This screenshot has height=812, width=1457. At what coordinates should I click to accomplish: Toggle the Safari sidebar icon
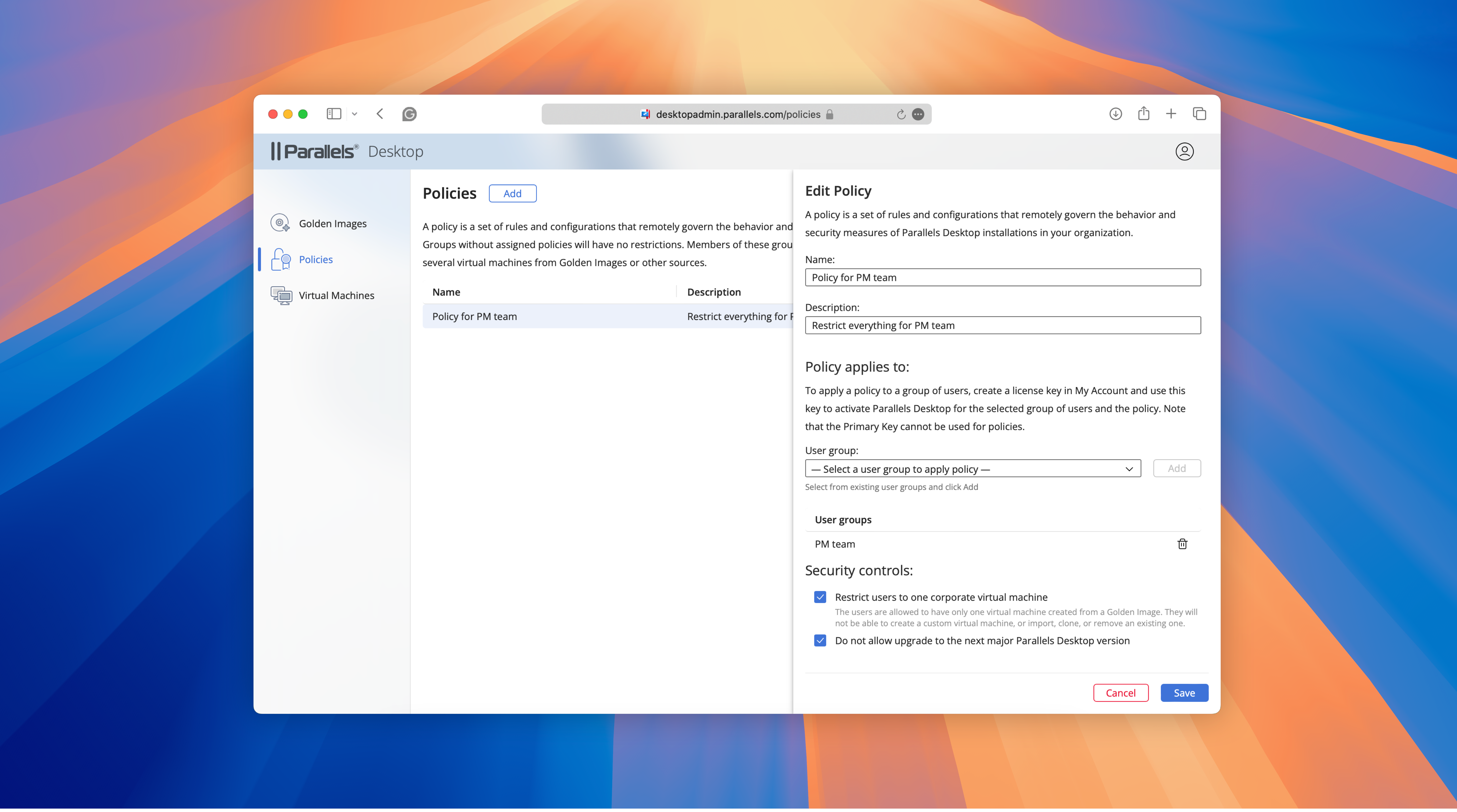point(334,114)
